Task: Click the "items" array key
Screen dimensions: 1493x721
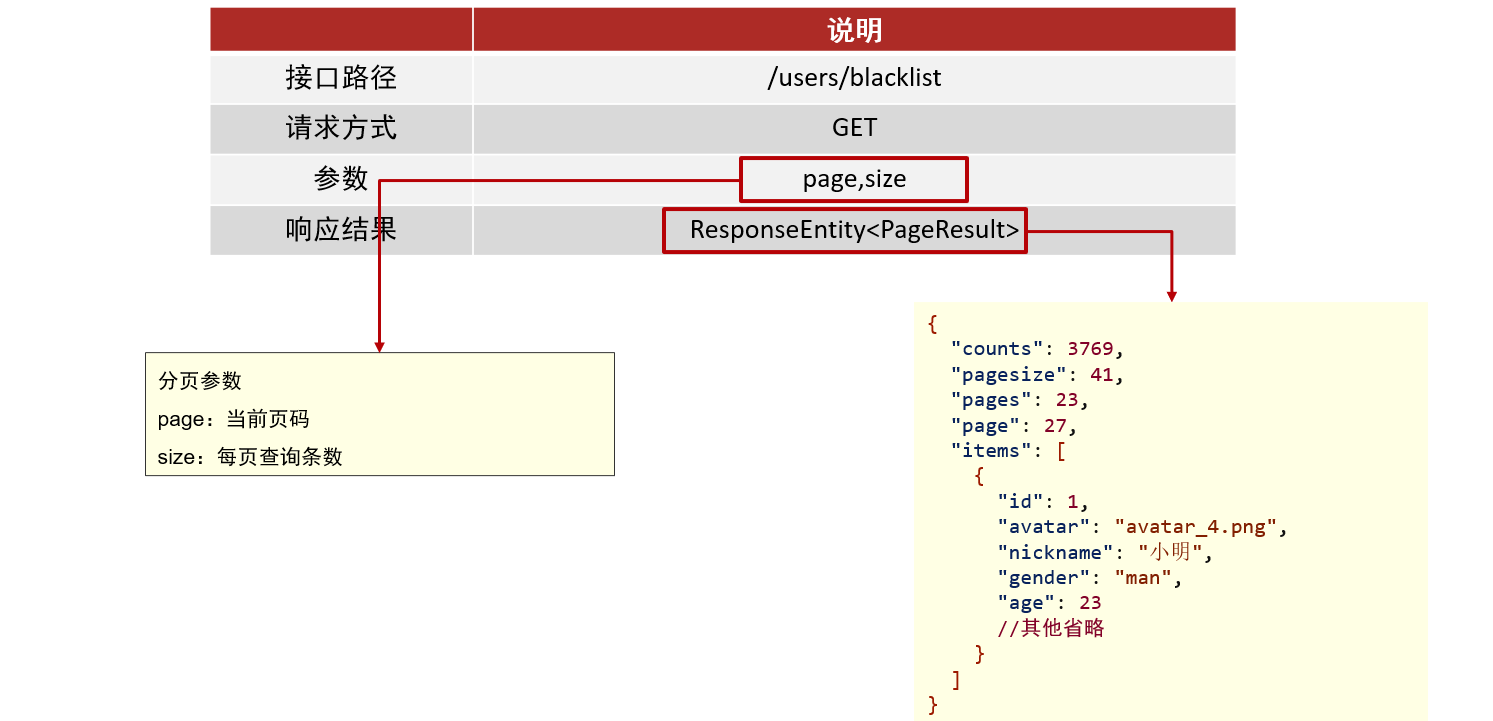Action: (990, 451)
